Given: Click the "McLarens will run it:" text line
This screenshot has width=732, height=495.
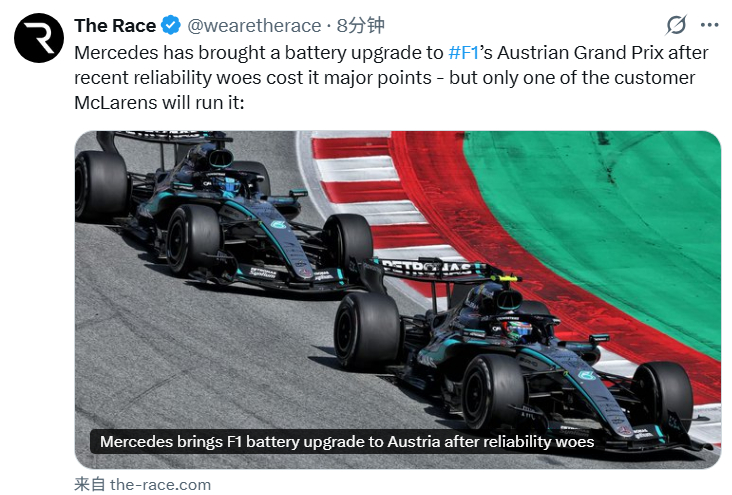Looking at the screenshot, I should pos(159,103).
